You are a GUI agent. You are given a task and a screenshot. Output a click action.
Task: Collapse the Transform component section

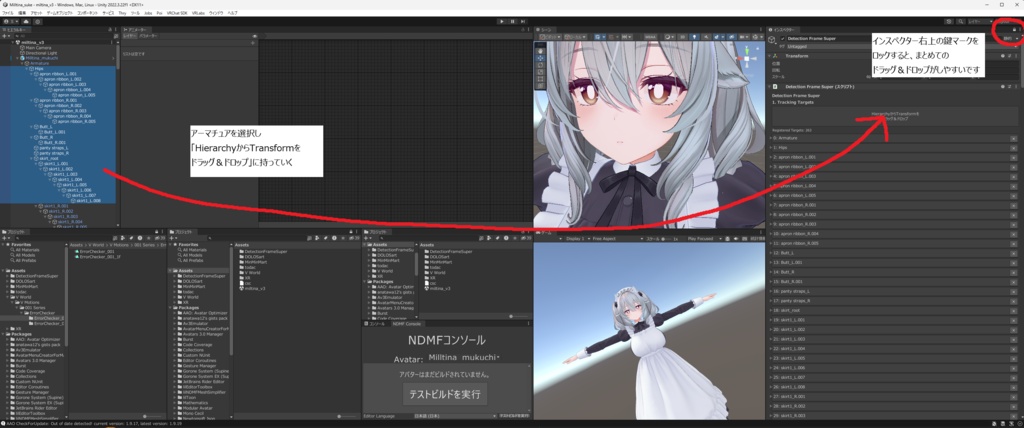pyautogui.click(x=769, y=56)
